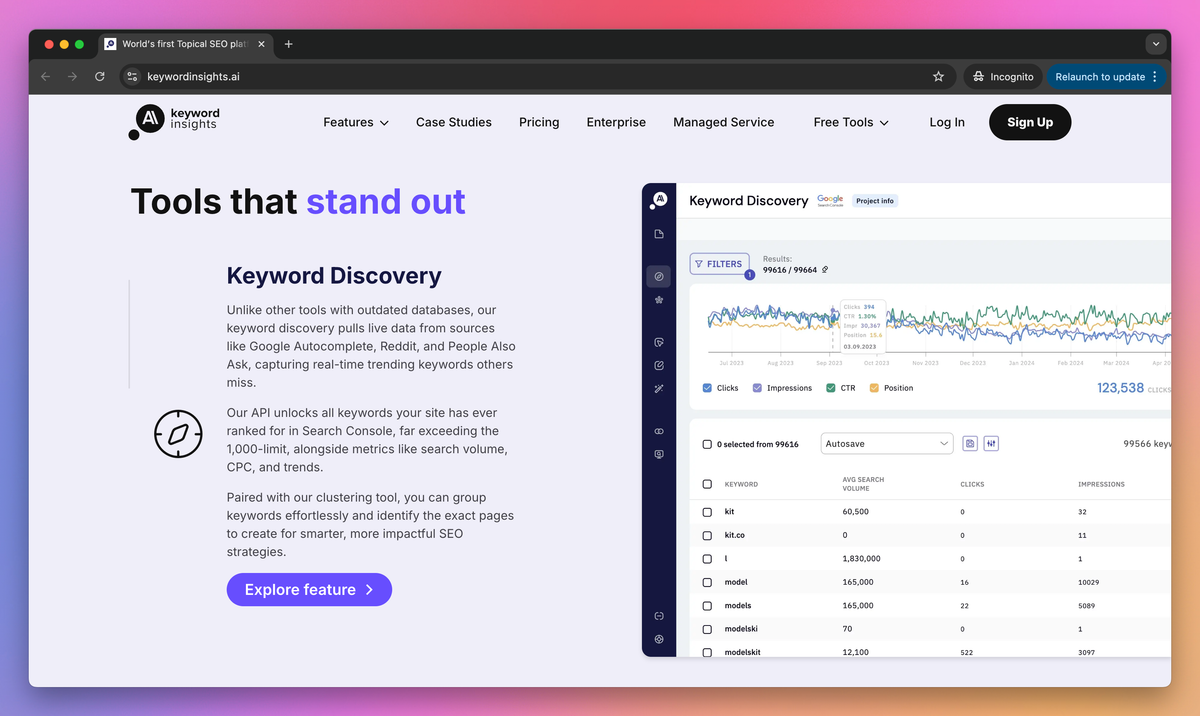Click the compass icon beside Keyword Discovery text
Viewport: 1200px width, 716px height.
click(x=178, y=433)
